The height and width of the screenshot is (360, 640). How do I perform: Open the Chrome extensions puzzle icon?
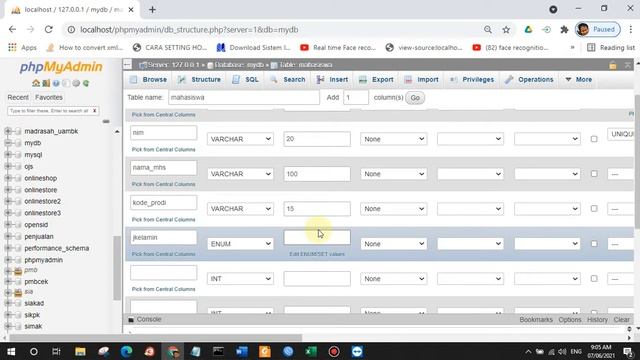(x=564, y=29)
